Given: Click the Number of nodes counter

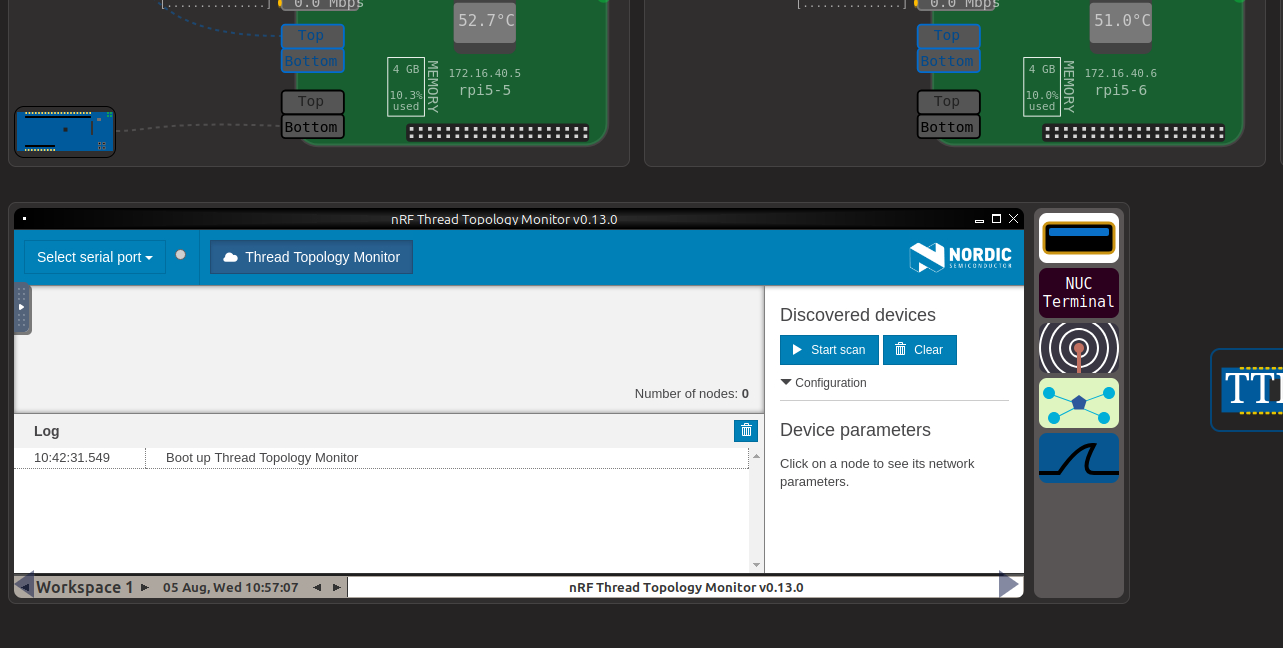Looking at the screenshot, I should [x=692, y=394].
